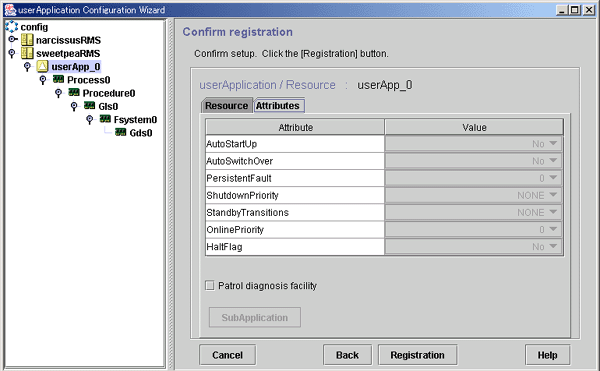600x371 pixels.
Task: Collapse the Process0 tree node
Action: (43, 80)
